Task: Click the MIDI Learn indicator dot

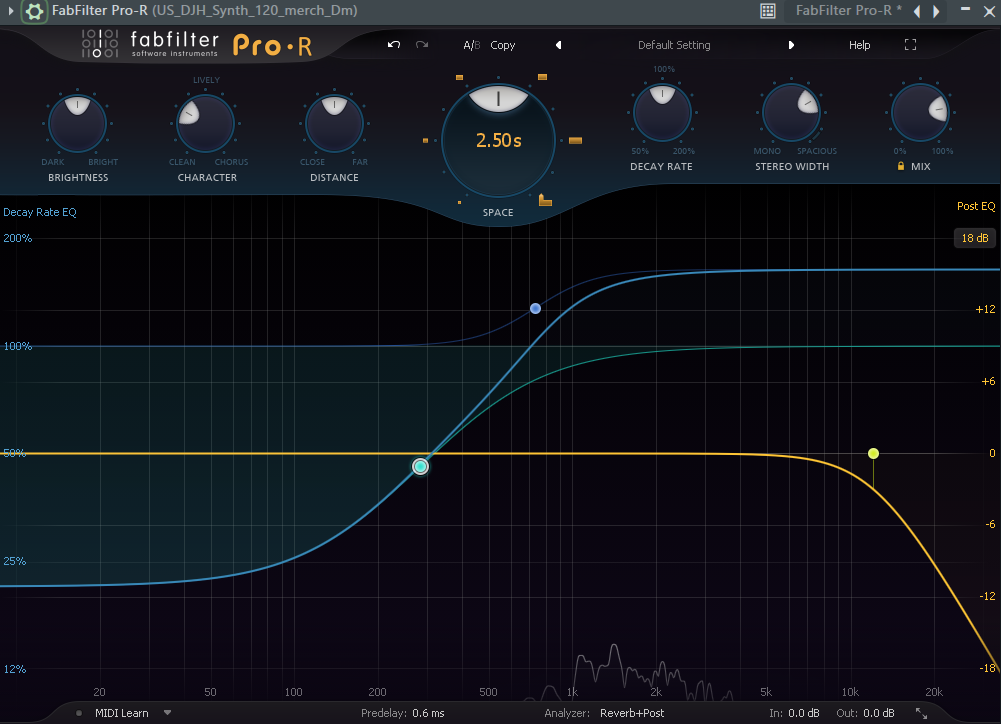Action: click(79, 713)
